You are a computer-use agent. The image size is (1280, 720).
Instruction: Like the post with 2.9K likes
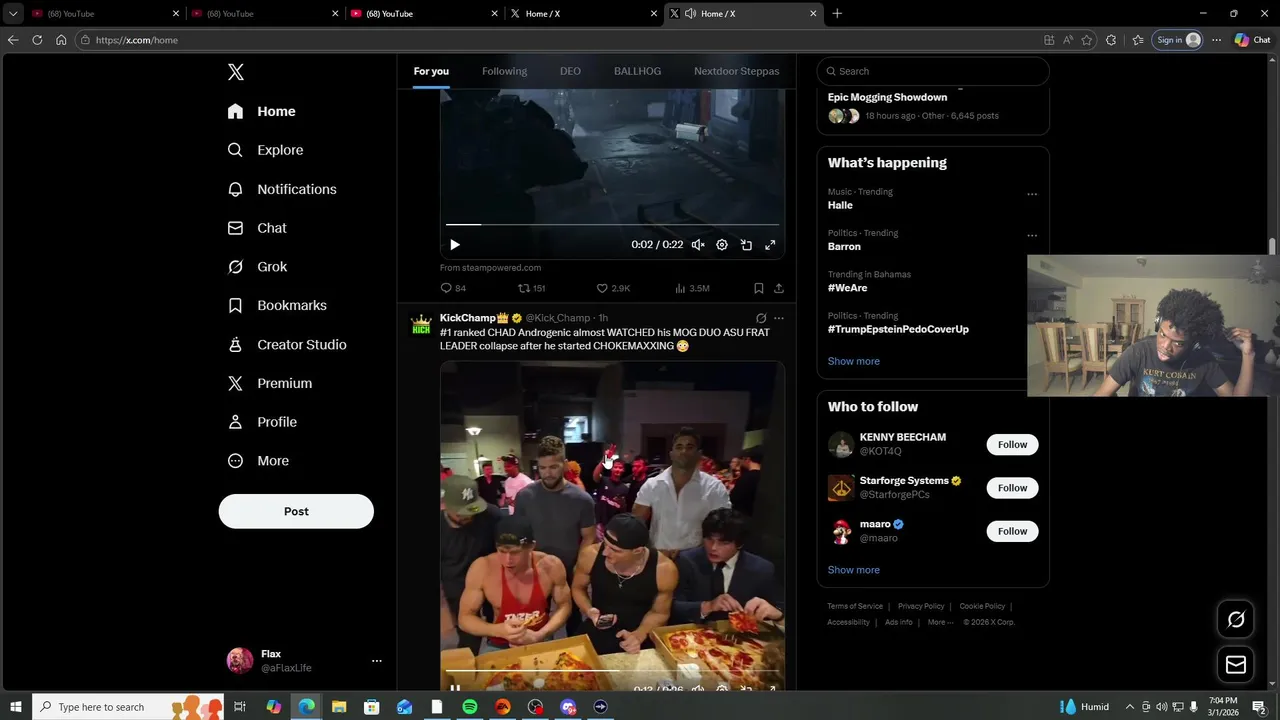[x=613, y=288]
